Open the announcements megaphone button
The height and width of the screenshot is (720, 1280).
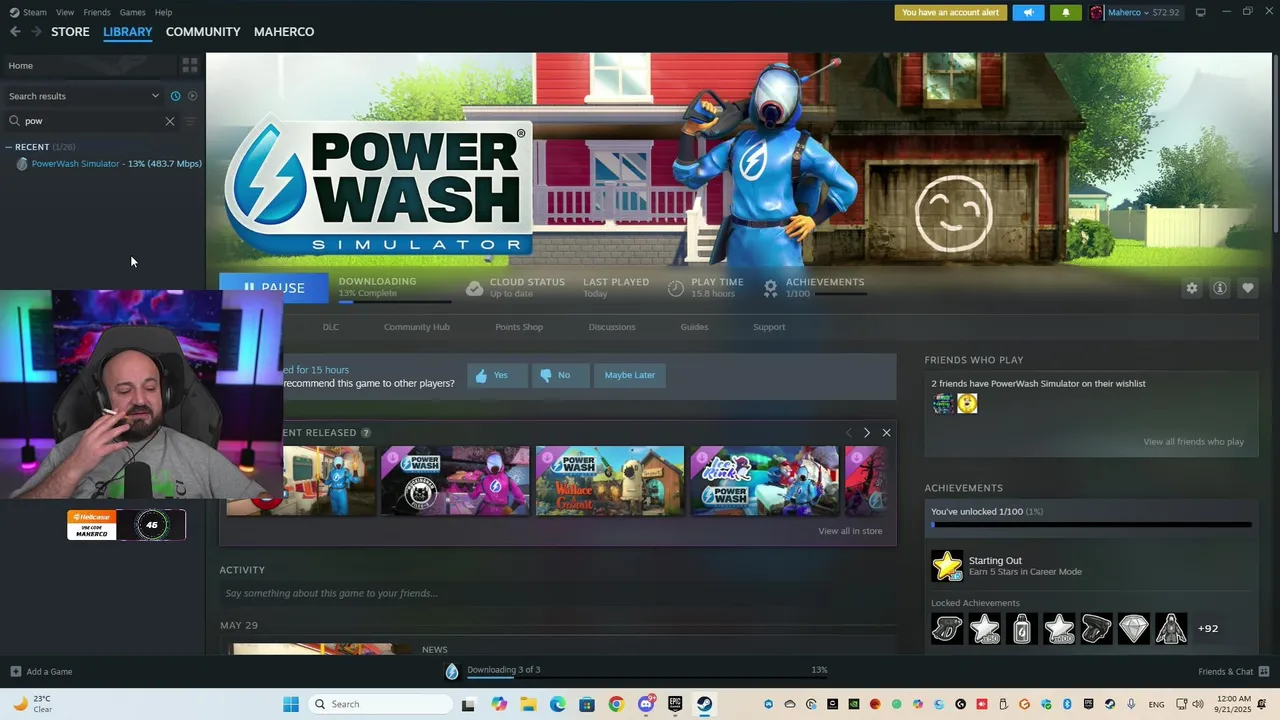(x=1028, y=13)
